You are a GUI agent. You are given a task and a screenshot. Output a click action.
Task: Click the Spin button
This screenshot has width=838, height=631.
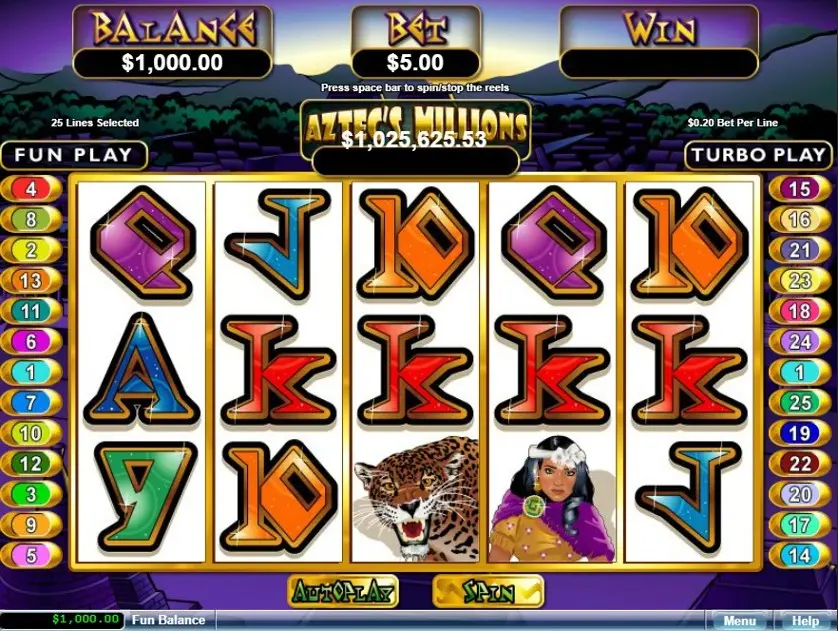(x=488, y=591)
